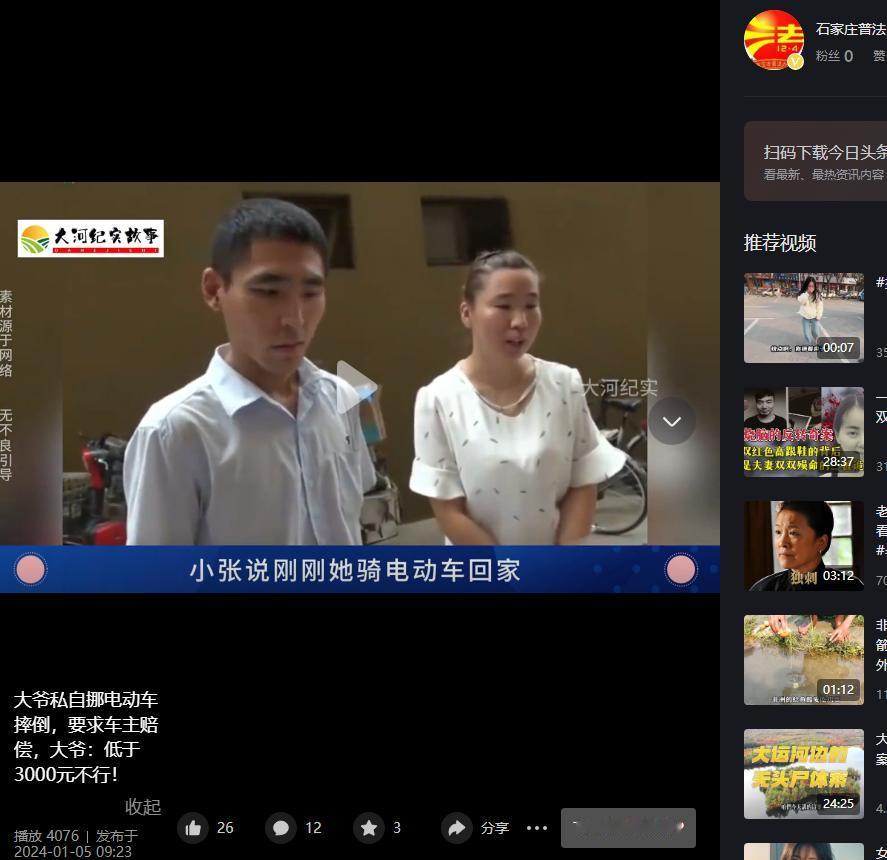Open recommended video lasting 28:37
The image size is (887, 860).
pos(803,432)
